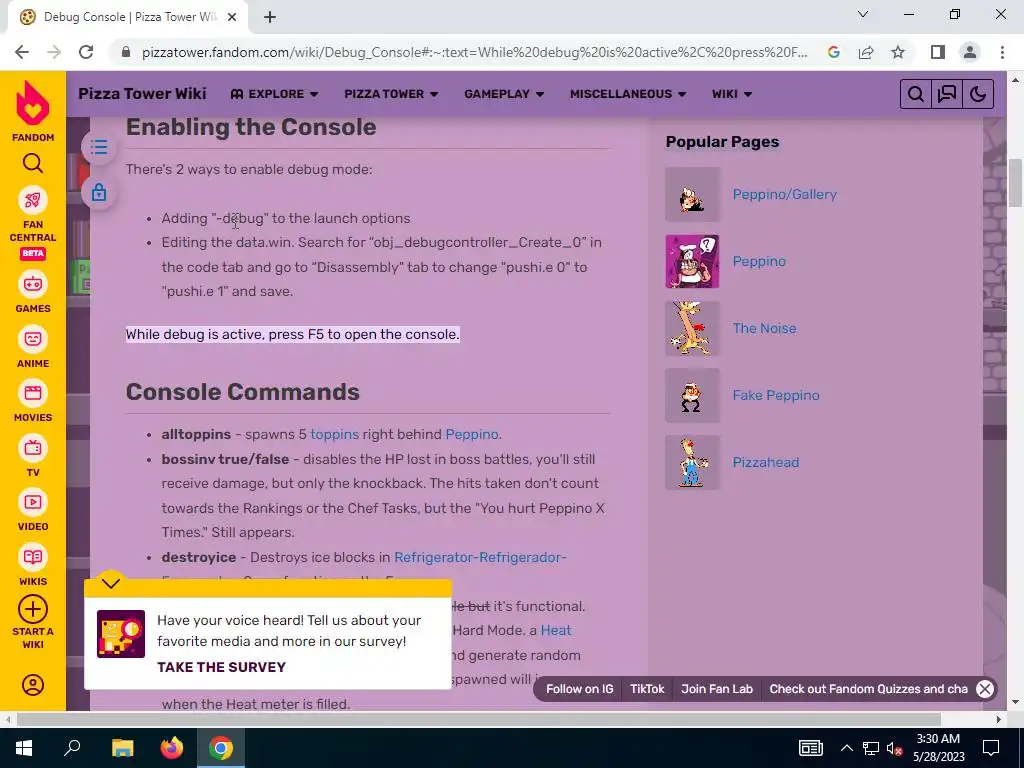Open Windows taskbar search

tap(72, 748)
